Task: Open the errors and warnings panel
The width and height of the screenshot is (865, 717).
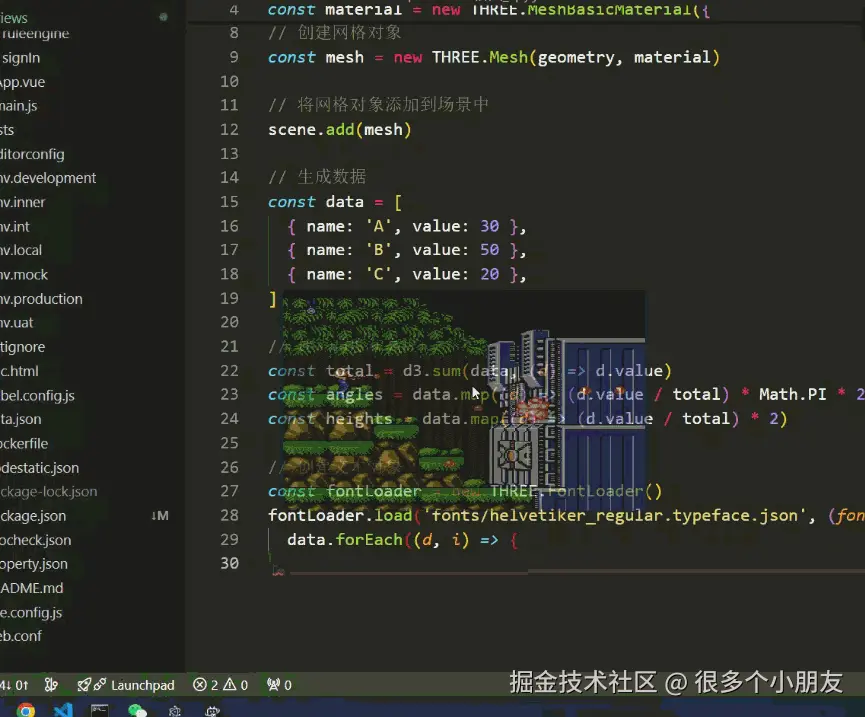Action: point(218,685)
